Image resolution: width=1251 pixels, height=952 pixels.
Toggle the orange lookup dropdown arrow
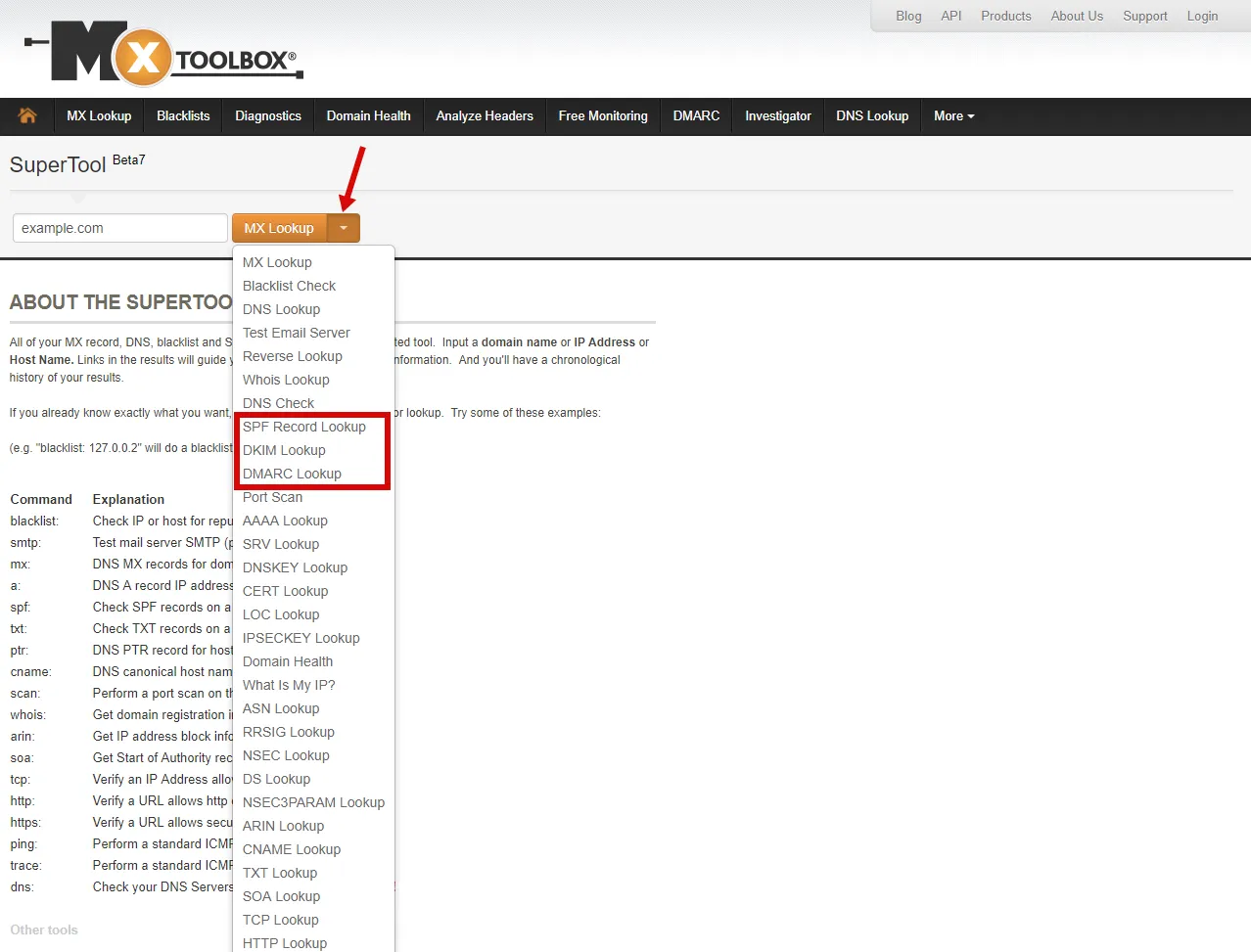pos(344,228)
